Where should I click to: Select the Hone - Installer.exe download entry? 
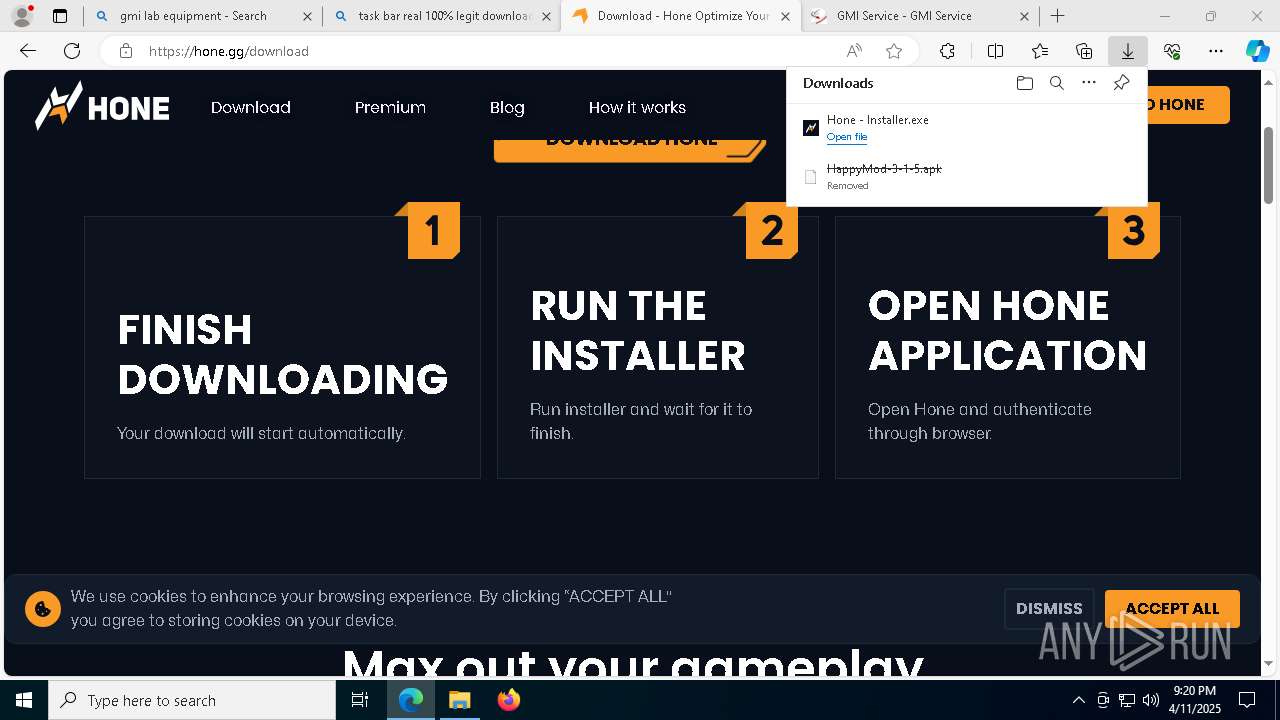coord(967,128)
